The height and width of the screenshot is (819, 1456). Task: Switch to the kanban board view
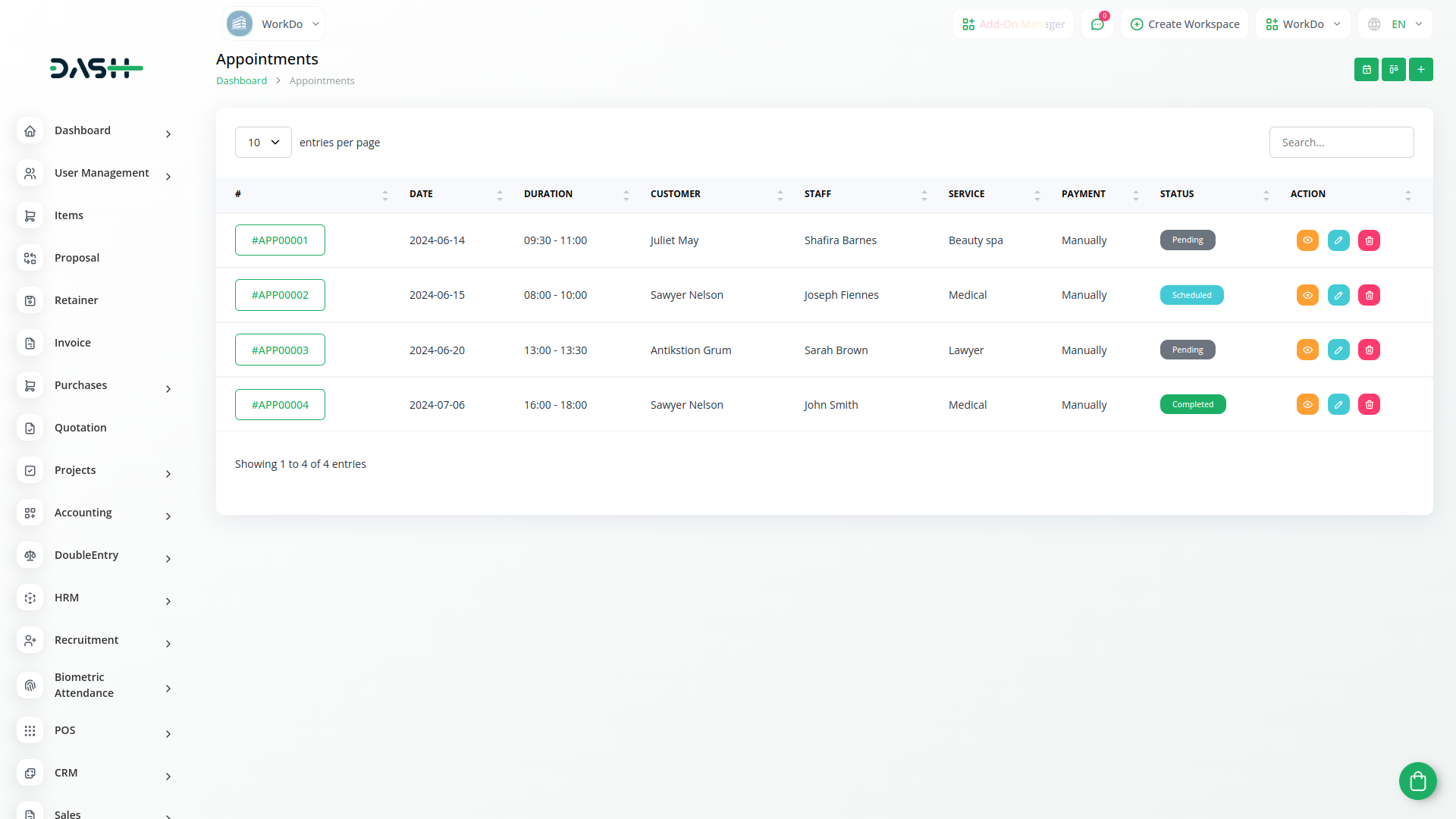pyautogui.click(x=1393, y=70)
